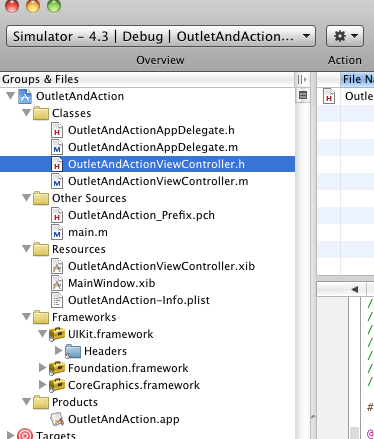Click the CoreGraphics.framework toolbox icon
The height and width of the screenshot is (439, 374).
coord(57,385)
